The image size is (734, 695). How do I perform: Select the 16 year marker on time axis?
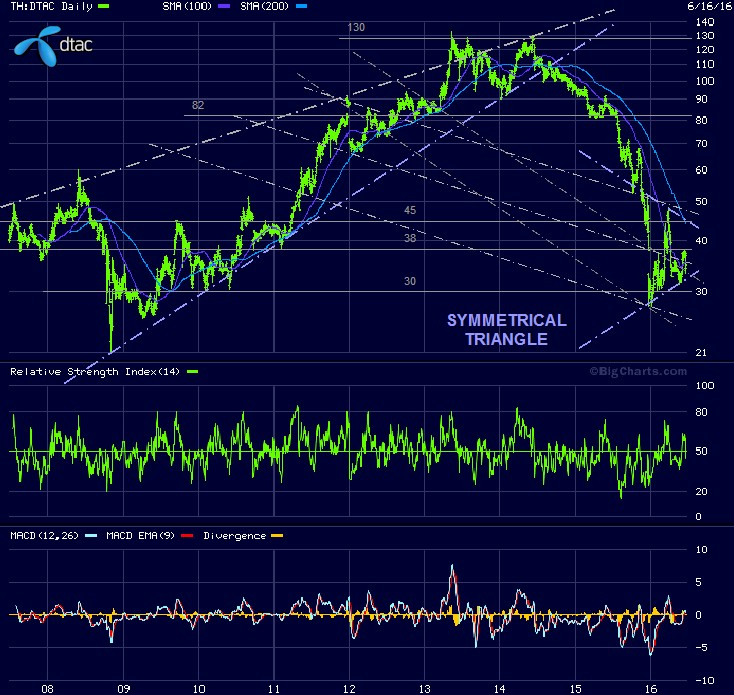pos(651,689)
